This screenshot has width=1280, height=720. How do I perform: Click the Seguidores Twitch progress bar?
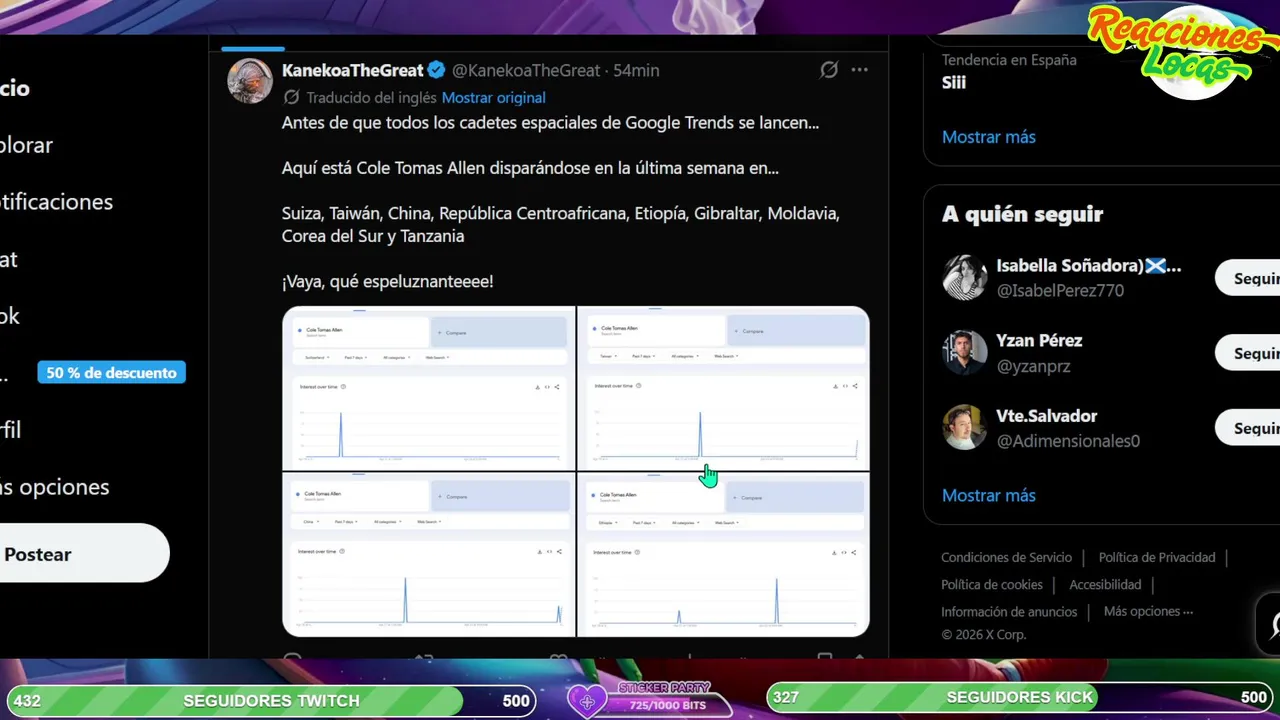(x=272, y=700)
